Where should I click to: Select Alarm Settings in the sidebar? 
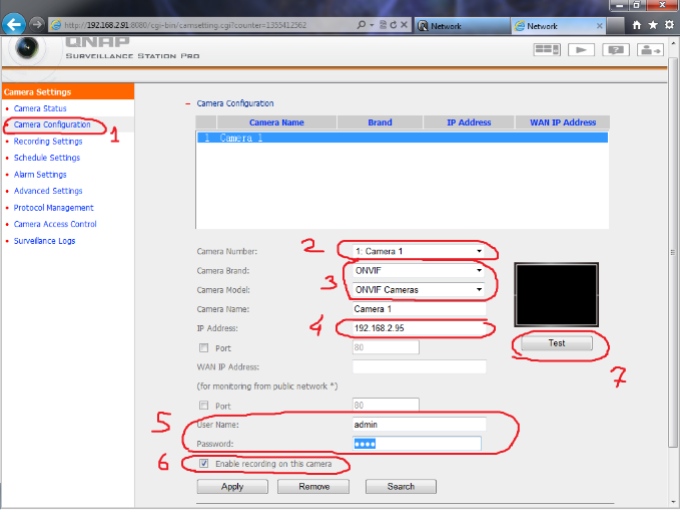click(x=40, y=174)
